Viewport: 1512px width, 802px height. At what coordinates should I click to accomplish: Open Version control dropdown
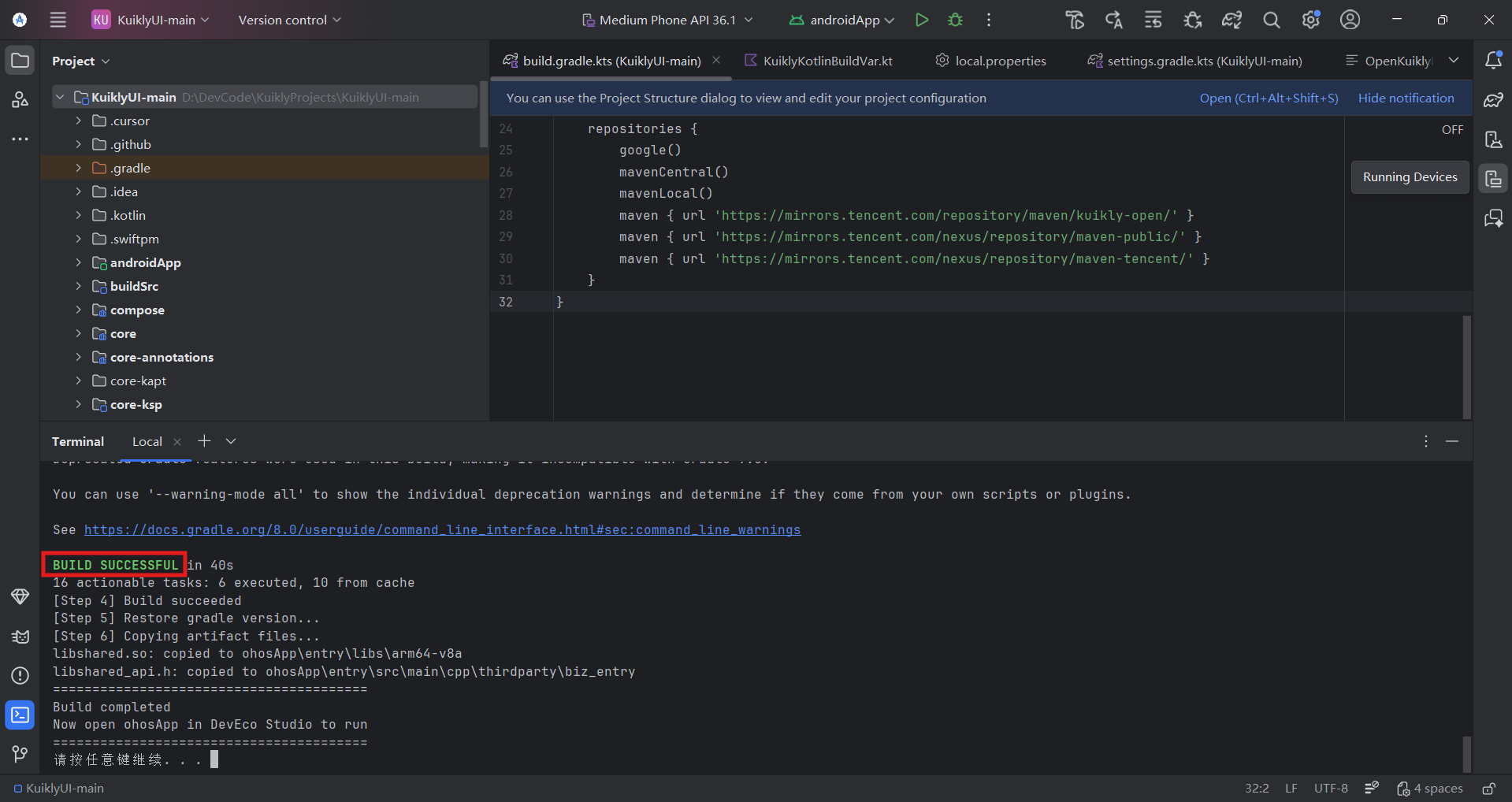(289, 20)
